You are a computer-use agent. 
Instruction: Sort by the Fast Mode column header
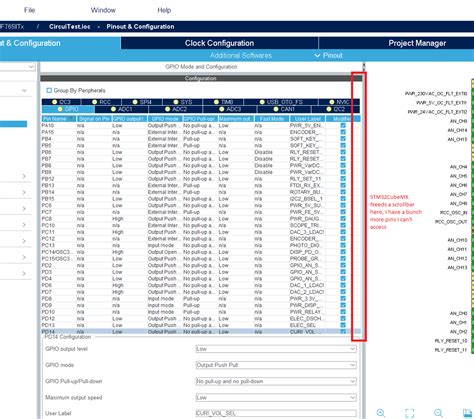coord(272,119)
